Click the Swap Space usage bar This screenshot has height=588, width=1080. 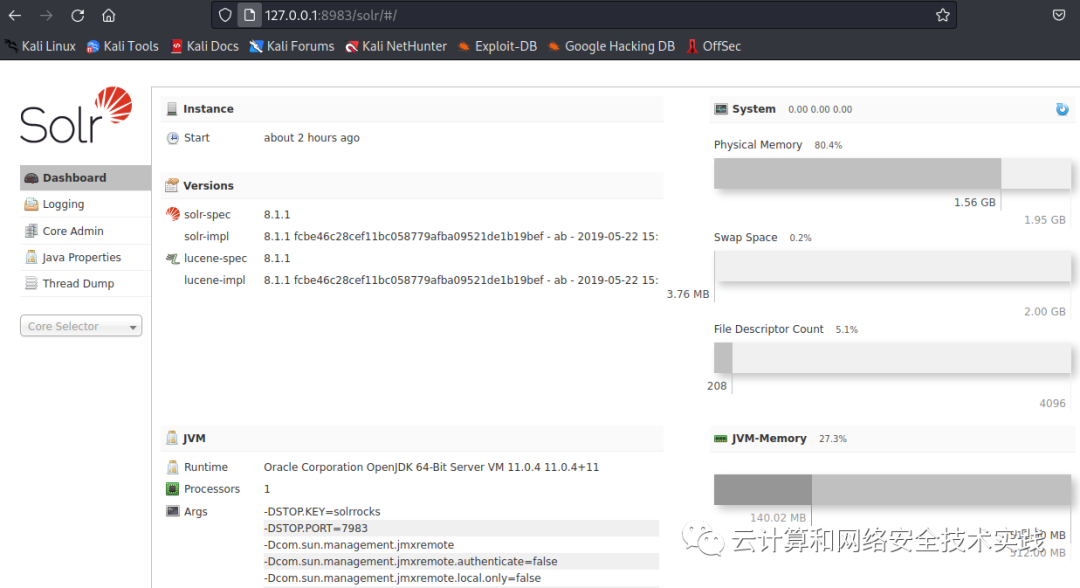[892, 266]
